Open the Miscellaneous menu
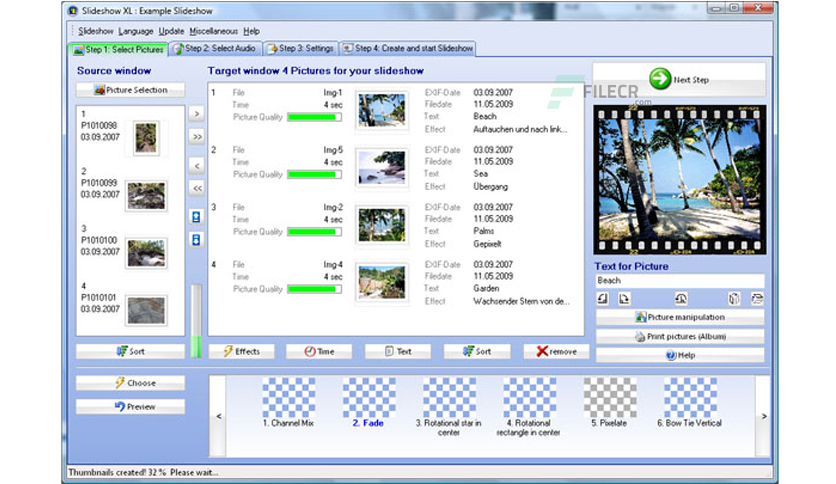 [x=213, y=31]
